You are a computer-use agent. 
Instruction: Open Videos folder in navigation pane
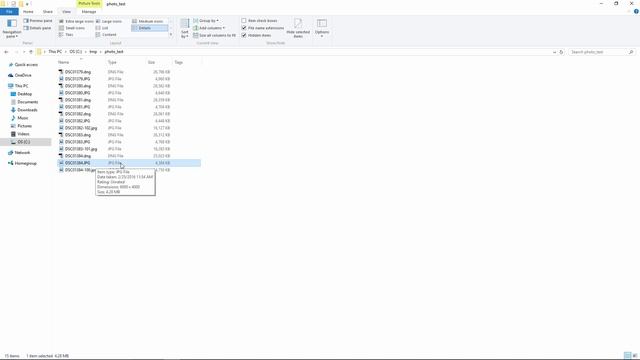coord(23,134)
